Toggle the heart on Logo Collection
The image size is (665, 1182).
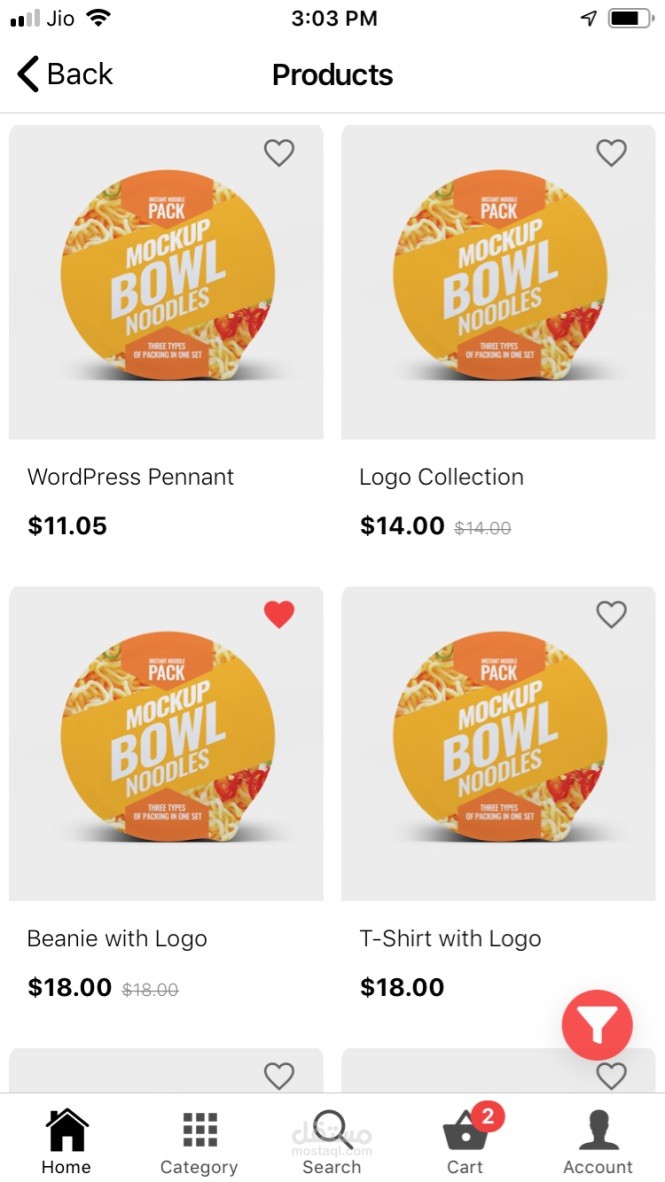coord(611,152)
